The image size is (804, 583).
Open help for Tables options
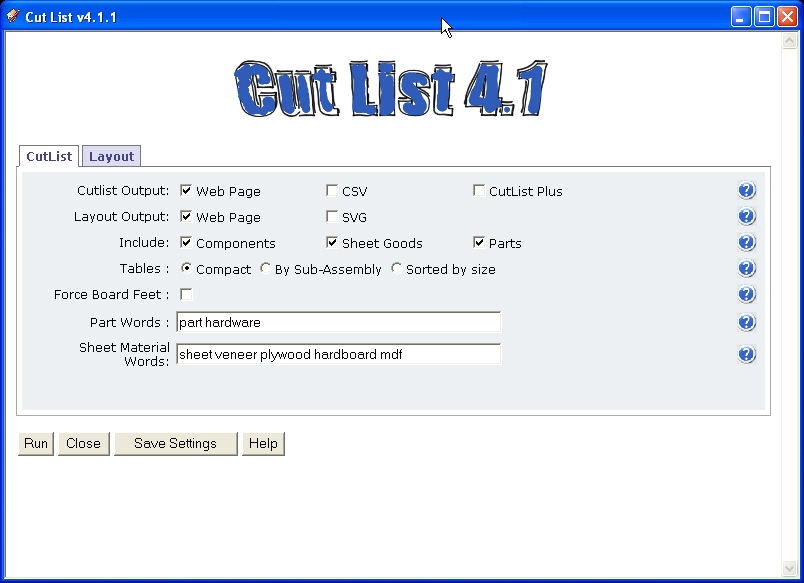click(747, 267)
